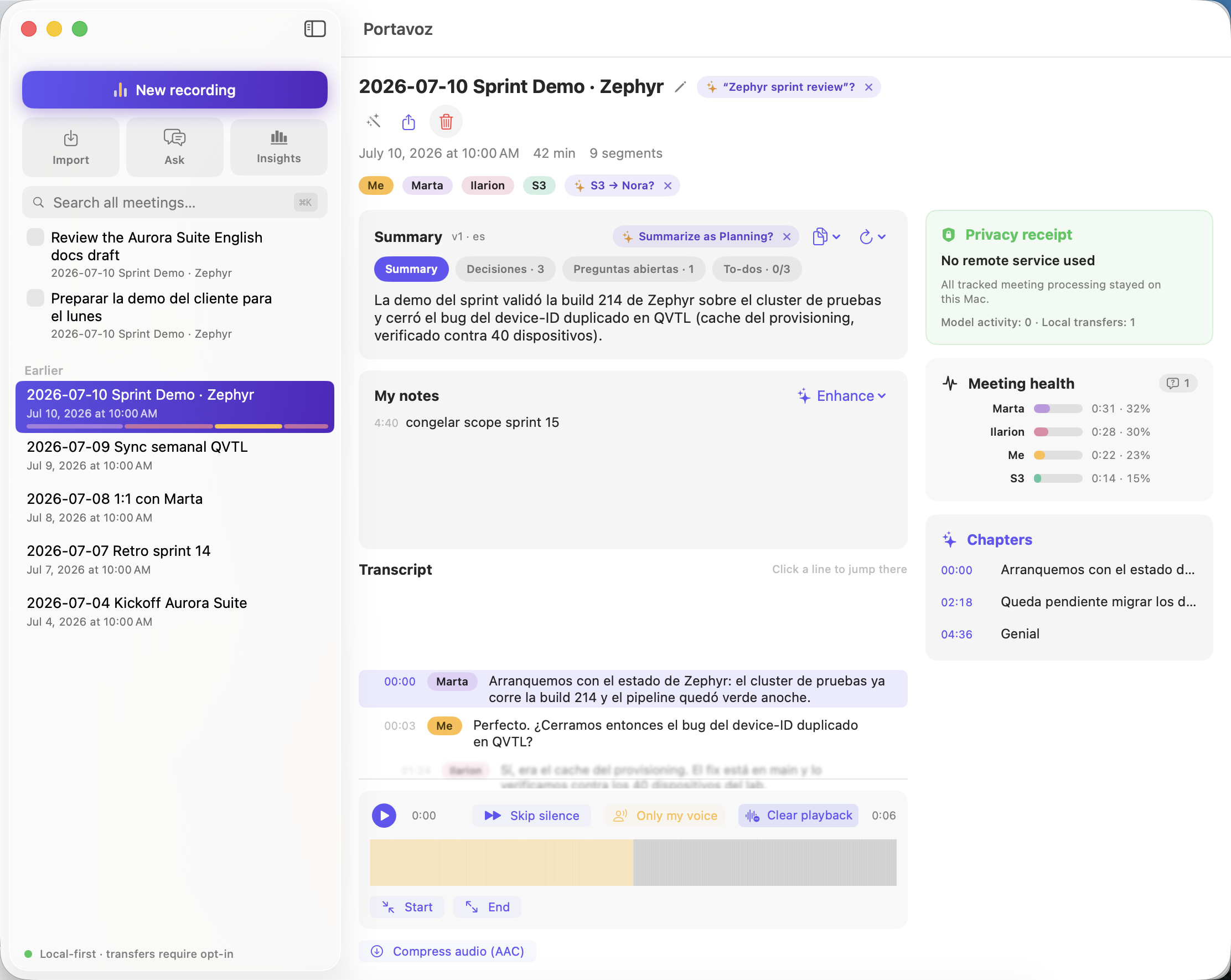Click Ilarion's talk-time bar
The height and width of the screenshot is (980, 1231).
click(x=1058, y=432)
